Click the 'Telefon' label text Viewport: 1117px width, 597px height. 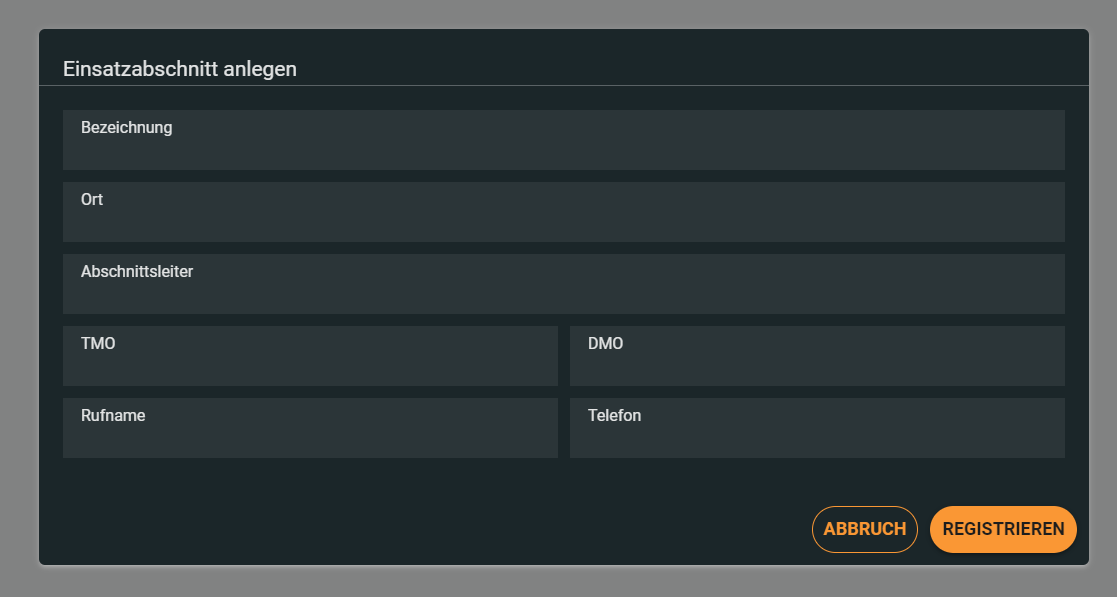click(x=614, y=416)
